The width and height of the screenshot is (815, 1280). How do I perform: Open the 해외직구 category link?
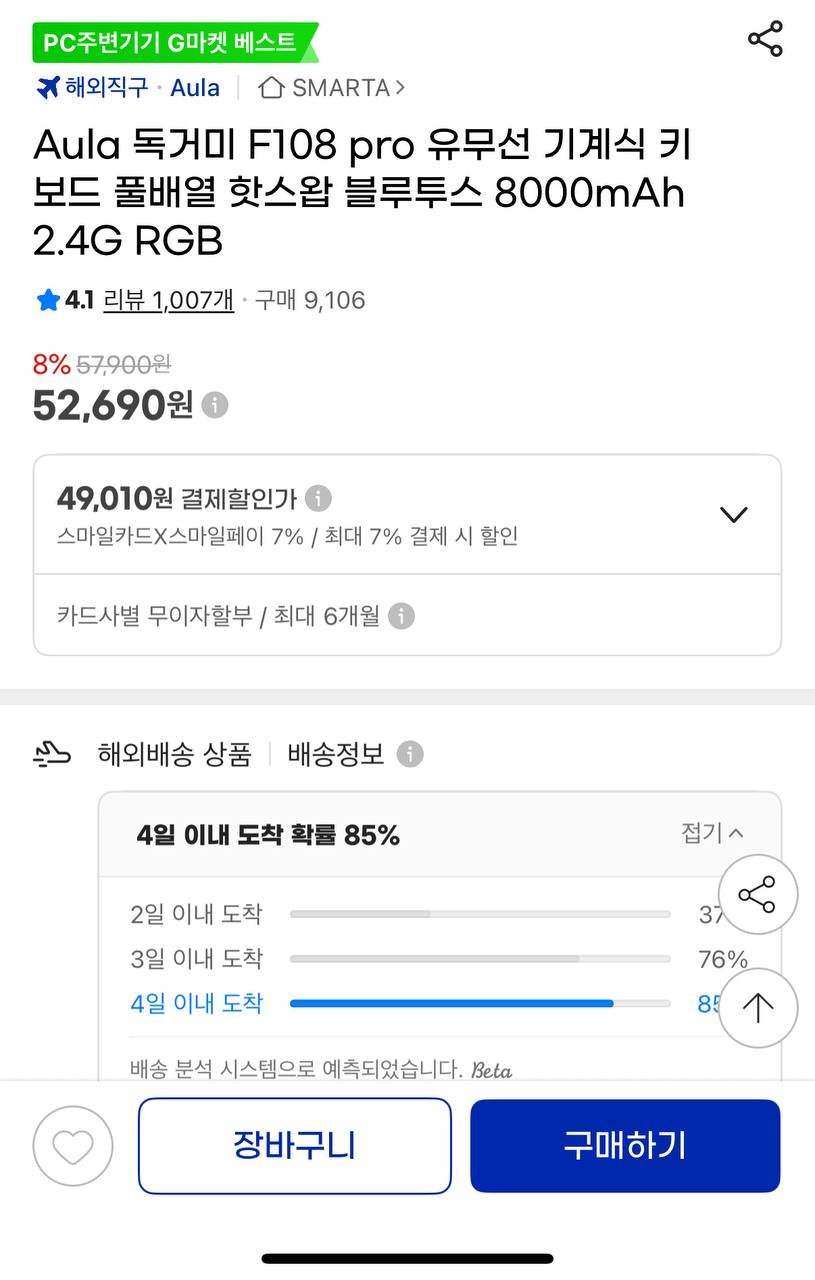(x=93, y=88)
